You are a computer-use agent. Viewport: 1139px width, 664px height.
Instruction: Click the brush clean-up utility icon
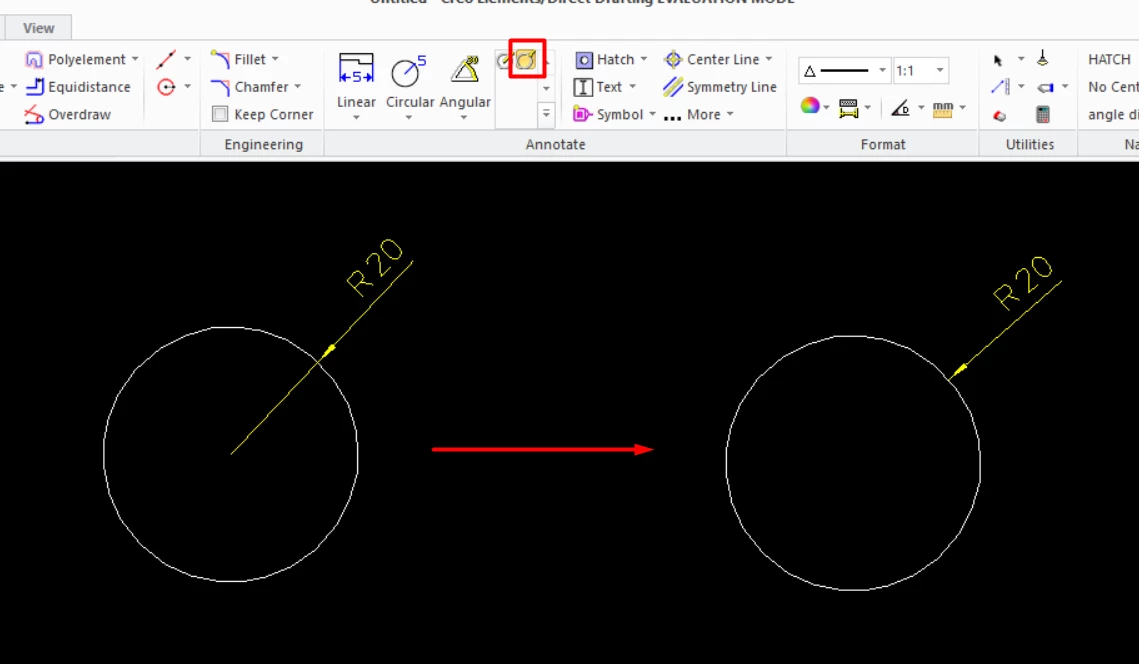[1042, 58]
